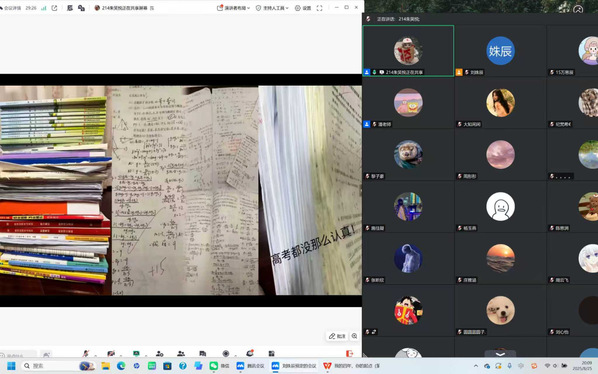Open the settings gear in the meeting header
The width and height of the screenshot is (598, 374).
[303, 8]
